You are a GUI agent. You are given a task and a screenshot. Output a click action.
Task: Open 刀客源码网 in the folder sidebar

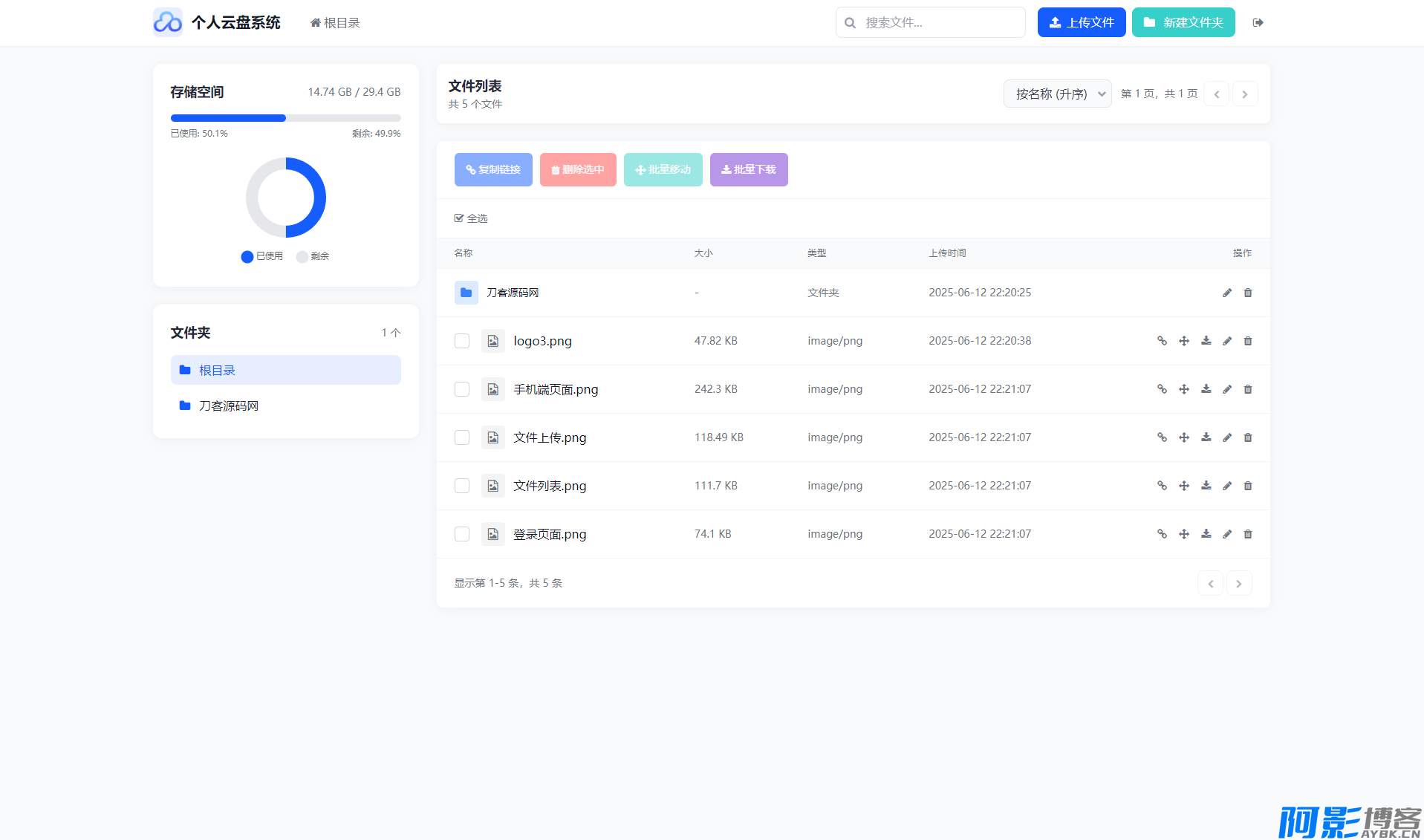(x=228, y=406)
